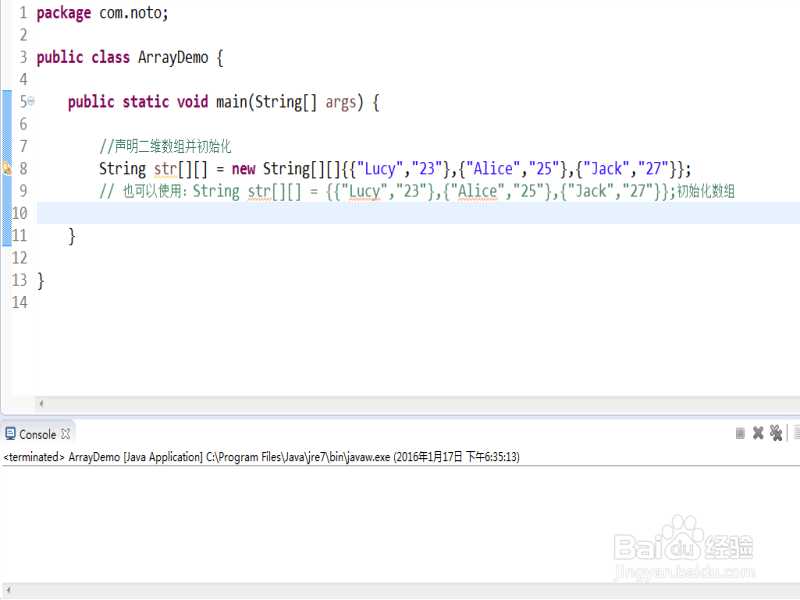
Task: Click Remove All Terminated Launches icon
Action: pos(776,433)
